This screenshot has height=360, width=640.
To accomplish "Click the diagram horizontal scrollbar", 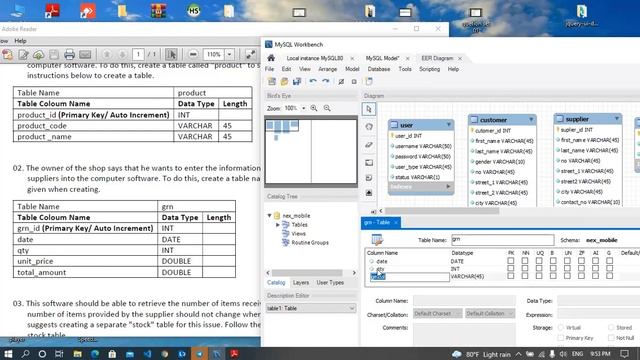I will click(x=442, y=211).
